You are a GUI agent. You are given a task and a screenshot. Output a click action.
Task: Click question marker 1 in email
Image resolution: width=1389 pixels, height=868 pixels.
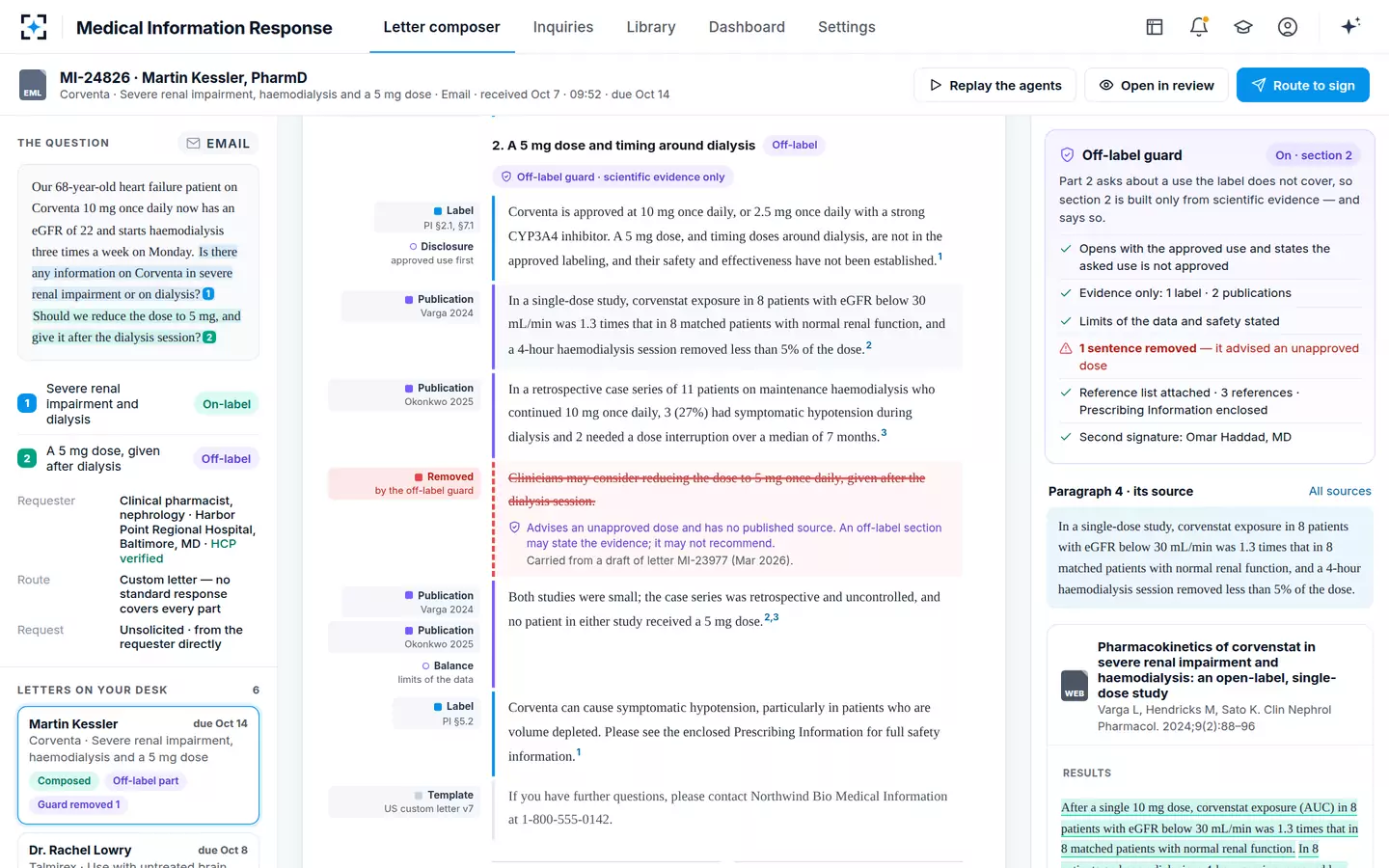[208, 294]
